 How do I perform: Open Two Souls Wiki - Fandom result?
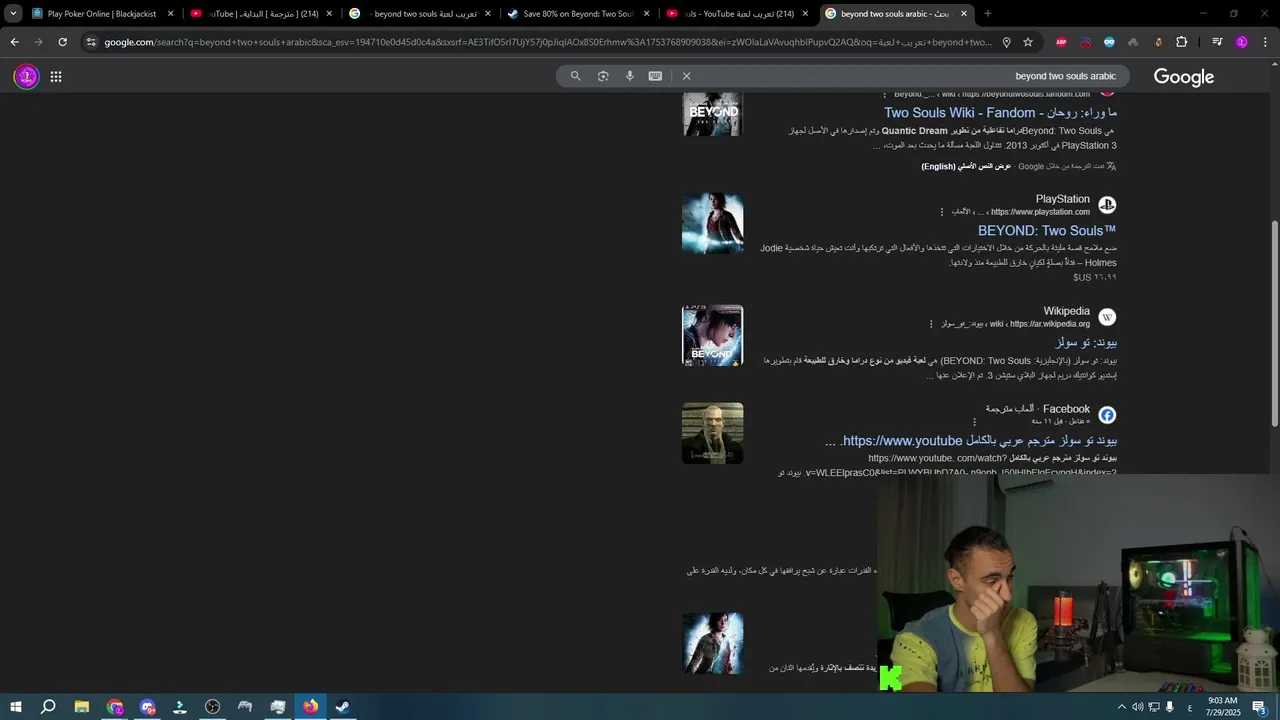point(1000,113)
